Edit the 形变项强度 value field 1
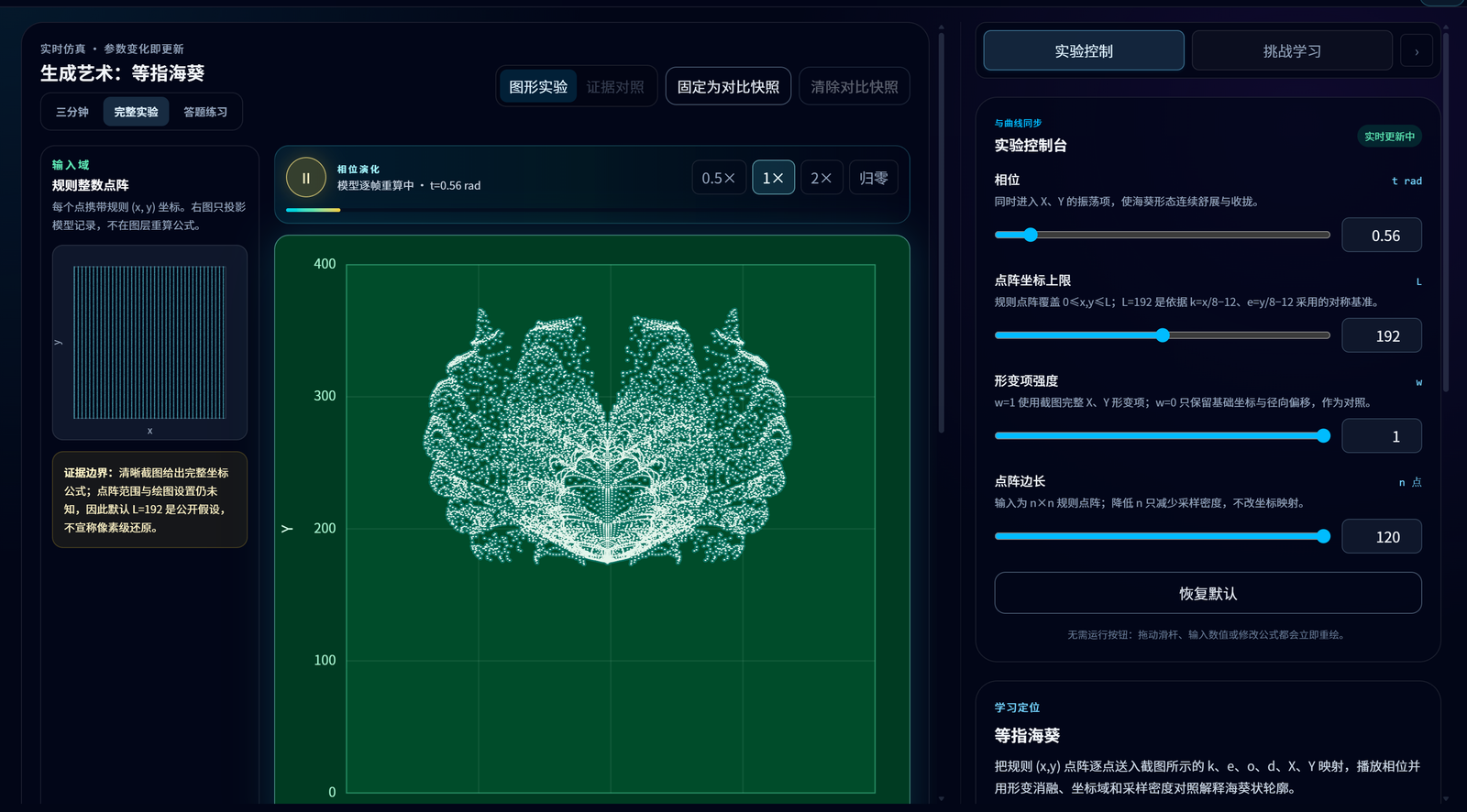The width and height of the screenshot is (1467, 812). (x=1382, y=436)
